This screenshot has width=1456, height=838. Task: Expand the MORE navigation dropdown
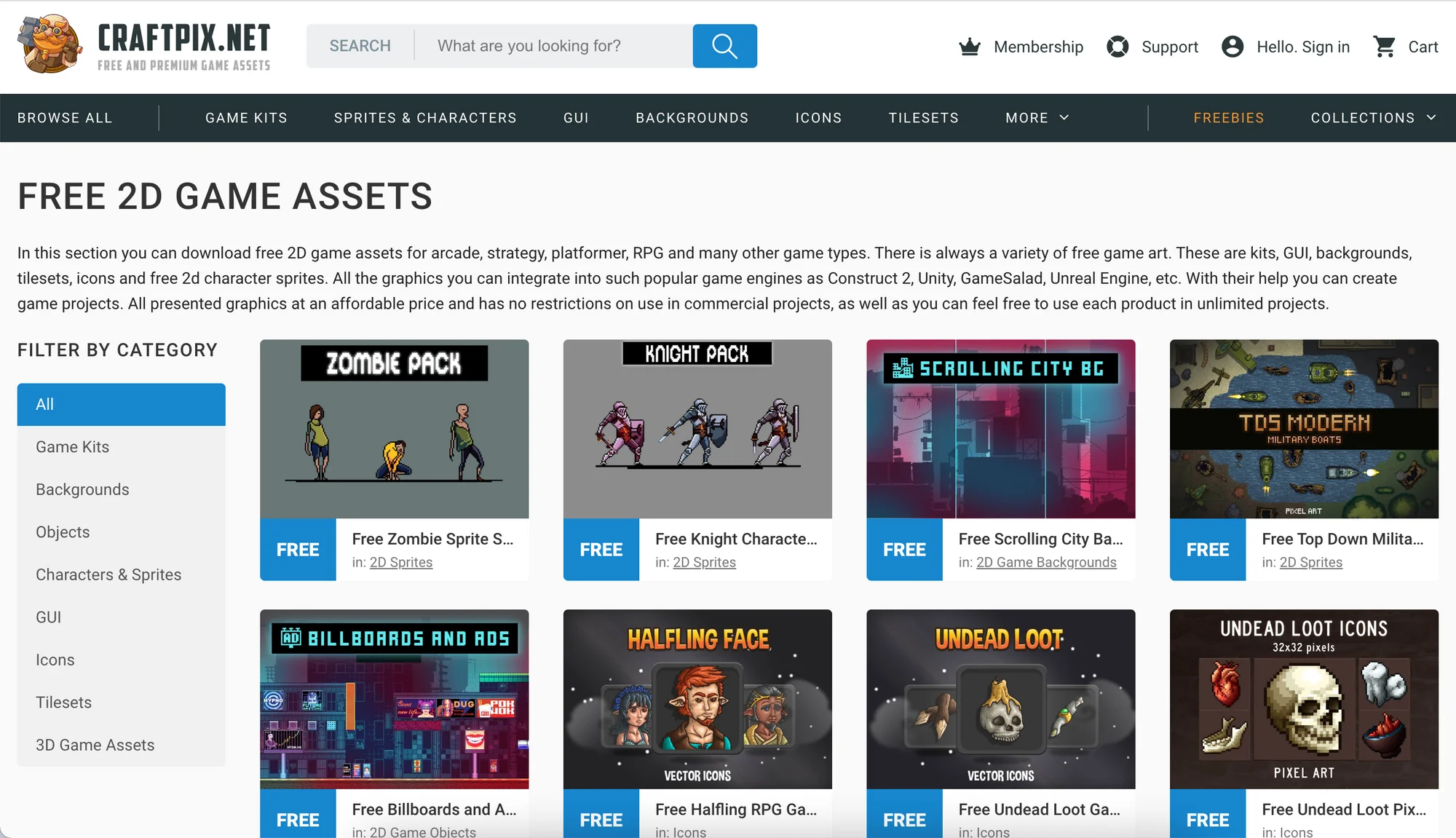click(1035, 117)
